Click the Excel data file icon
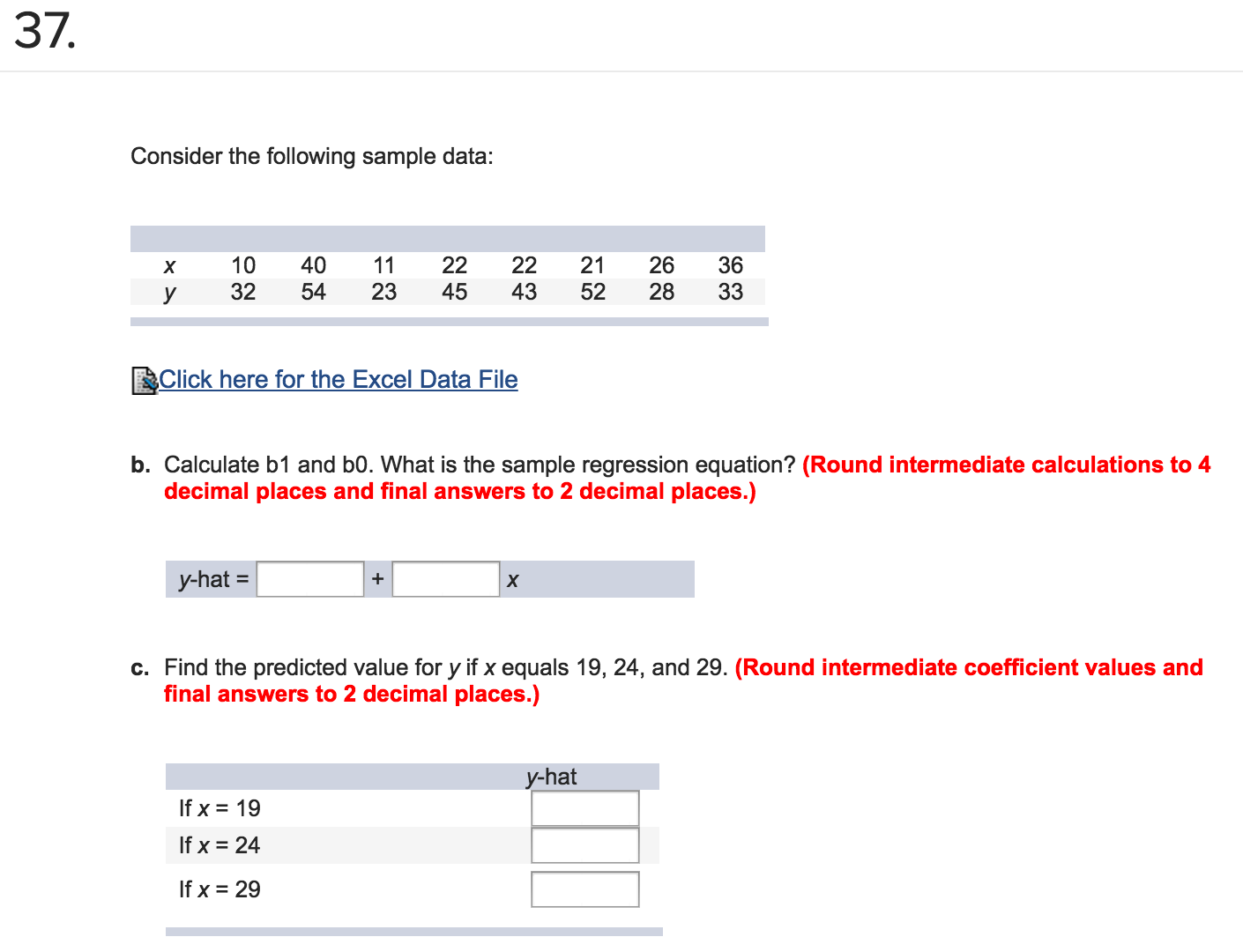1243x952 pixels. point(144,380)
